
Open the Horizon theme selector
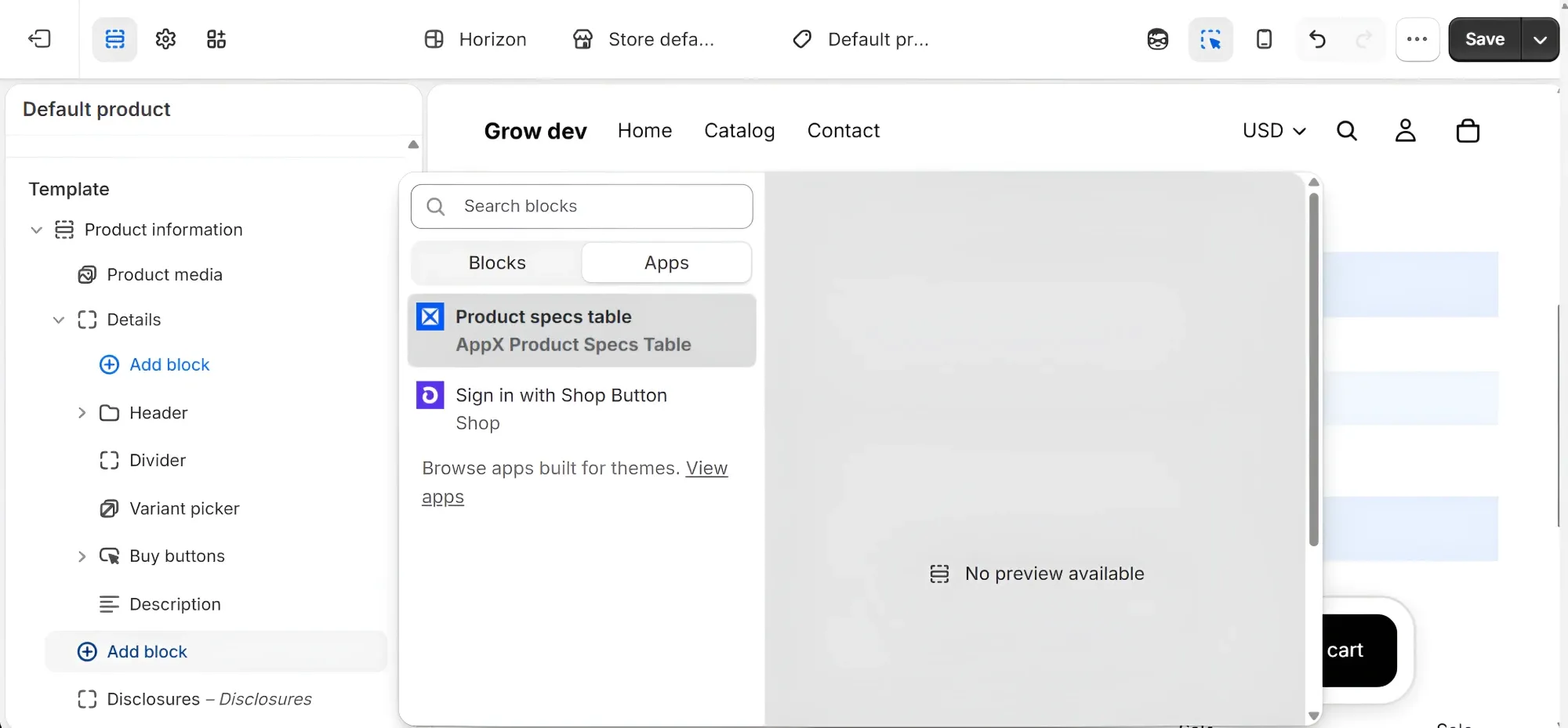coord(475,39)
